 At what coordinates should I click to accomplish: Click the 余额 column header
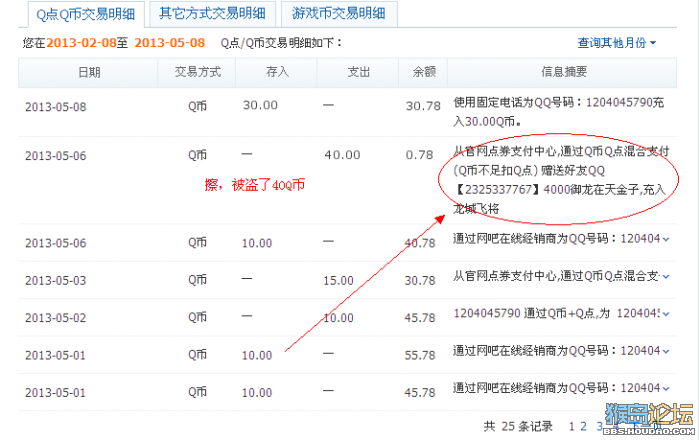[x=424, y=72]
